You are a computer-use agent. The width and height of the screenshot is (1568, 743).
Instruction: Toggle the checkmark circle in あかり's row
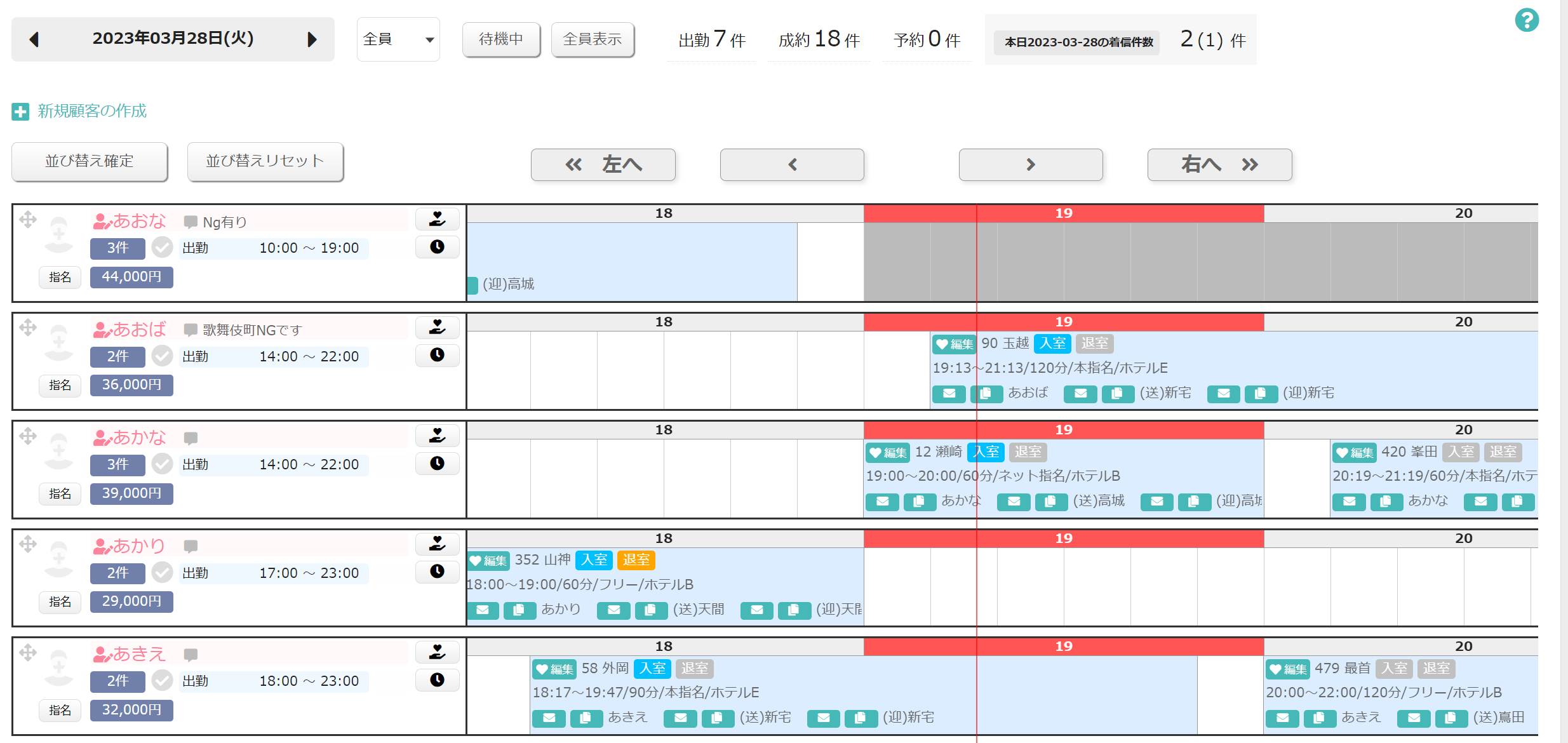[163, 573]
